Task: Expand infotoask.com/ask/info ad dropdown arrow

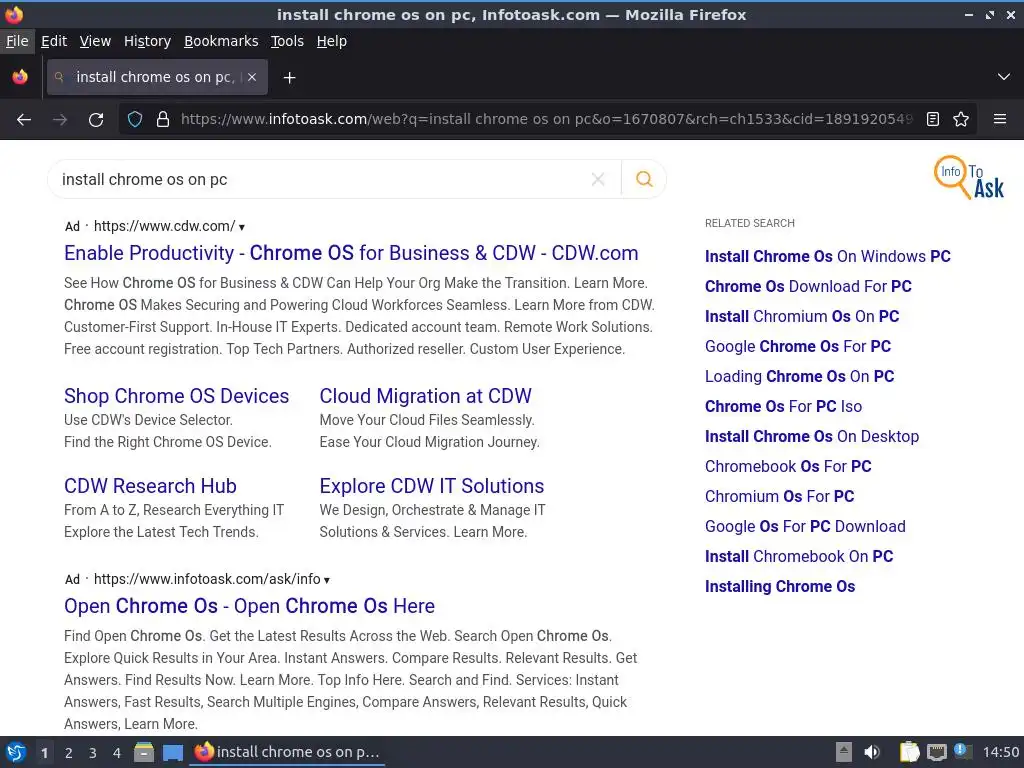Action: [x=327, y=580]
